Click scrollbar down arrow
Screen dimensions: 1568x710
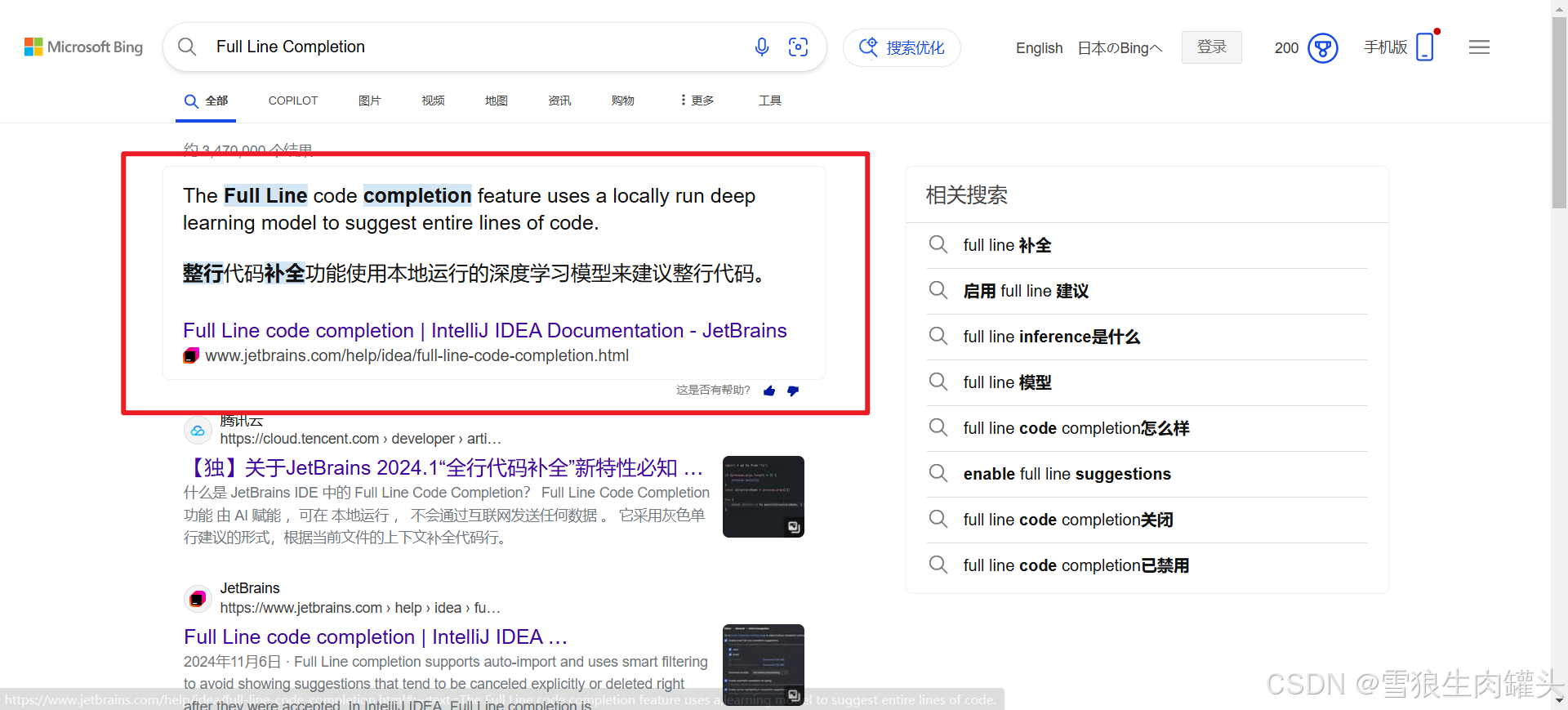coord(1559,700)
